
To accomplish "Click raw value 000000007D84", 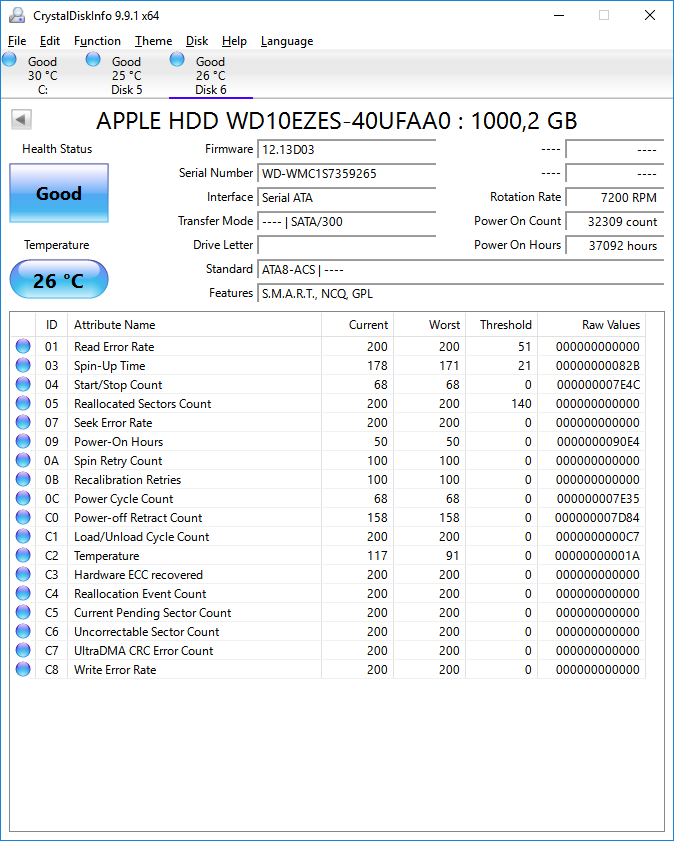I will [x=597, y=518].
